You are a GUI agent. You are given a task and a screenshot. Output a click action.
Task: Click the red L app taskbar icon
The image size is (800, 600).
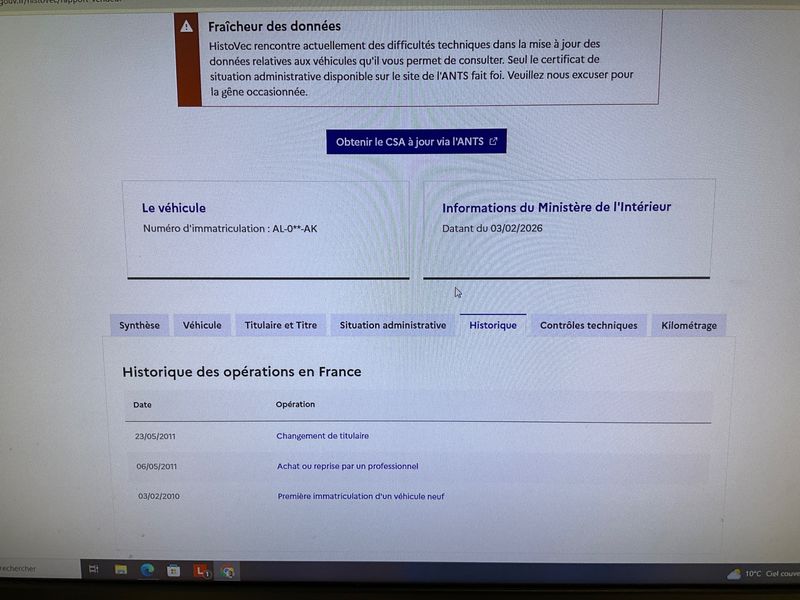201,571
